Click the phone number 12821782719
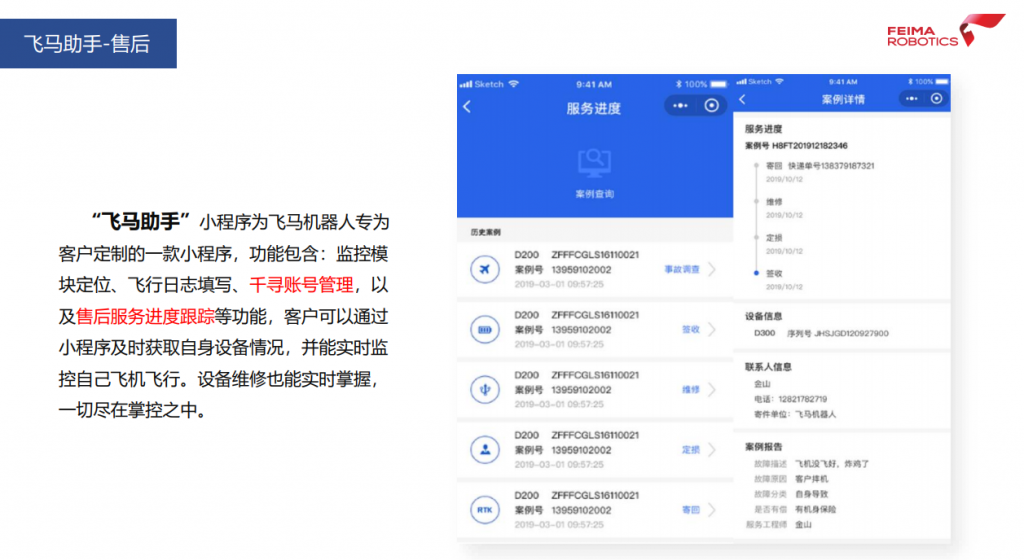This screenshot has height=560, width=1024. (x=803, y=399)
